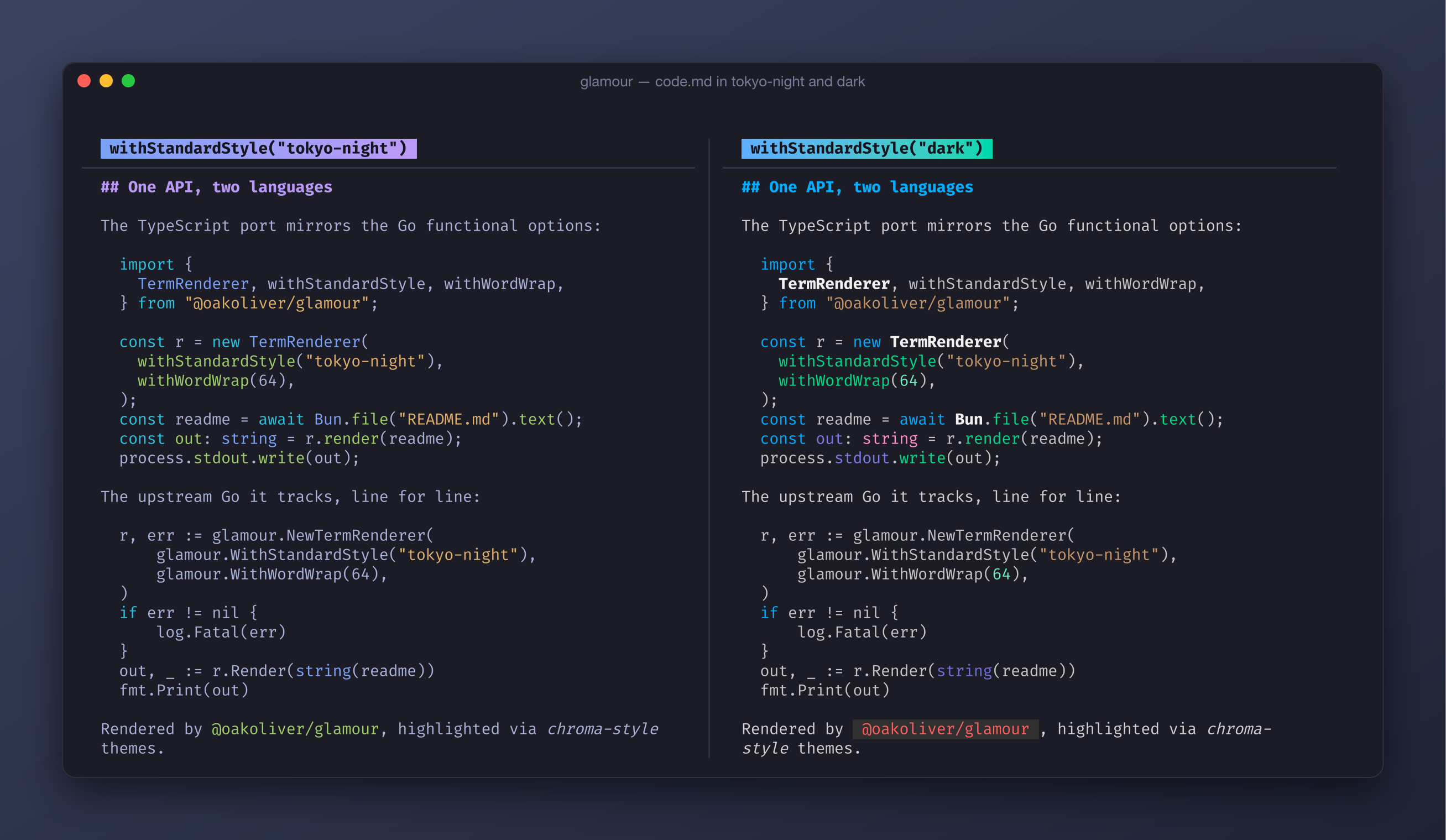Click the bold 'Bun' identifier in the dark pane
Viewport: 1446px width, 840px height.
(969, 419)
